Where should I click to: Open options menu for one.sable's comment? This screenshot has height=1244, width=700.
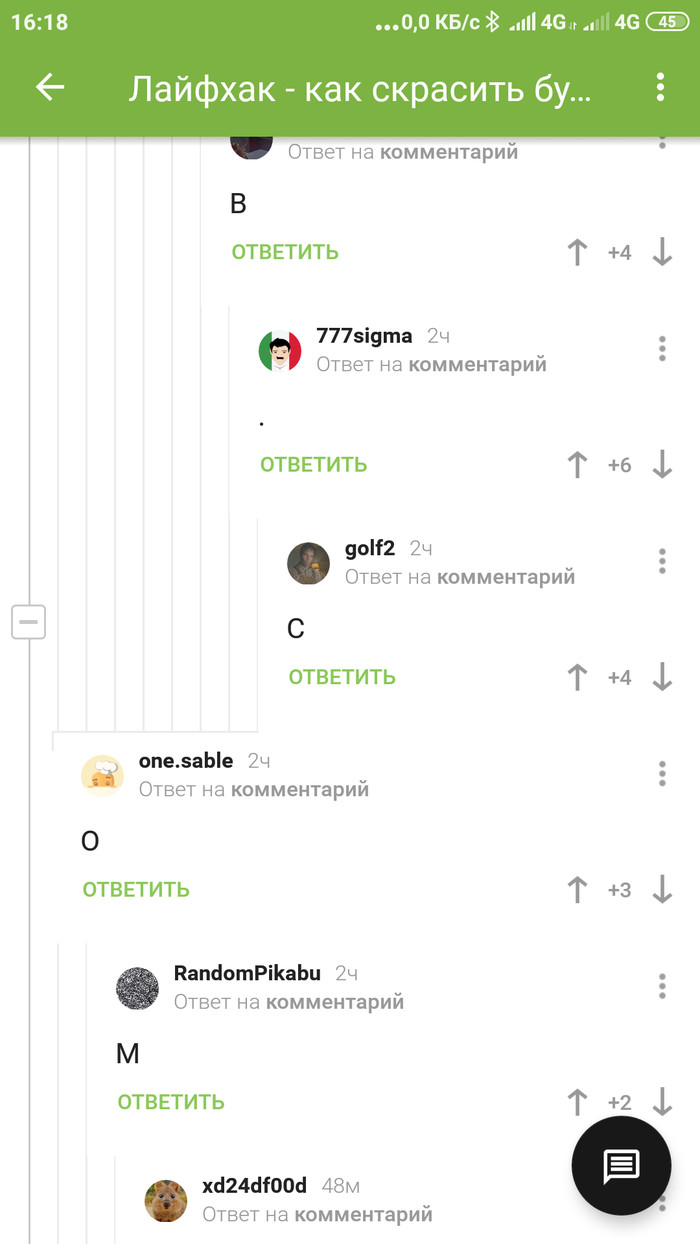pos(662,773)
